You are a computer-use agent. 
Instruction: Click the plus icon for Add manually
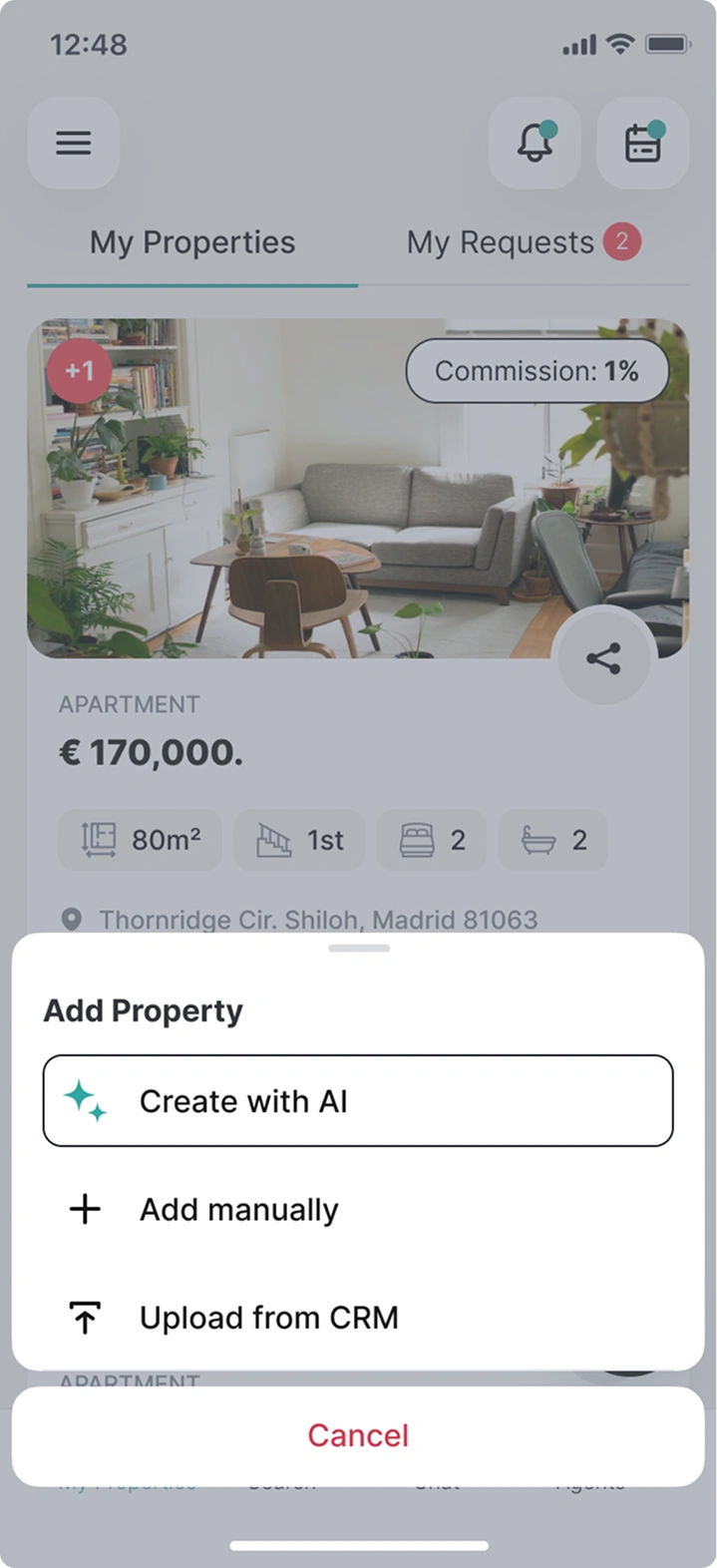coord(85,1209)
